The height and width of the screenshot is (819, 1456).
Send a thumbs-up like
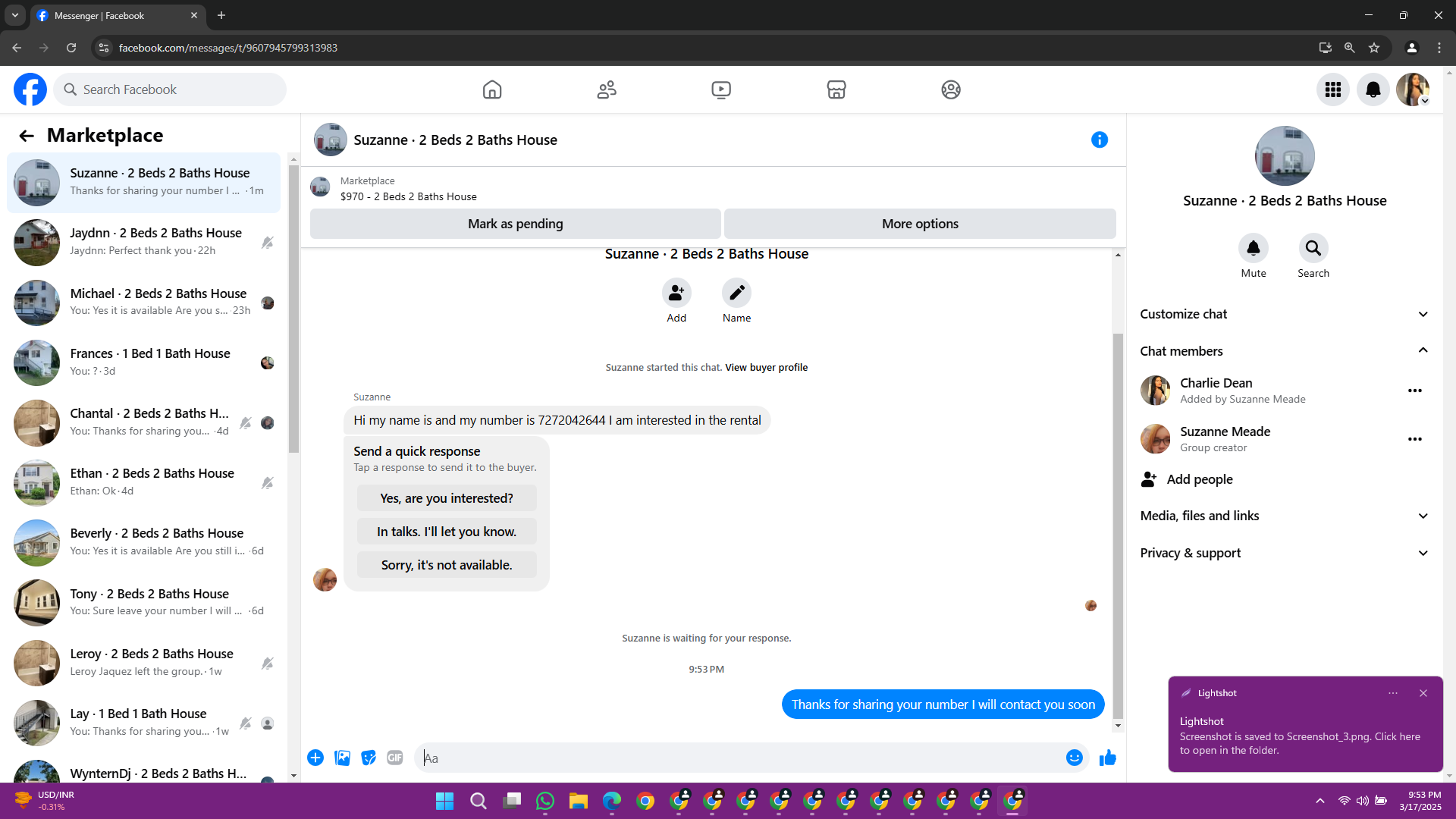coord(1108,758)
